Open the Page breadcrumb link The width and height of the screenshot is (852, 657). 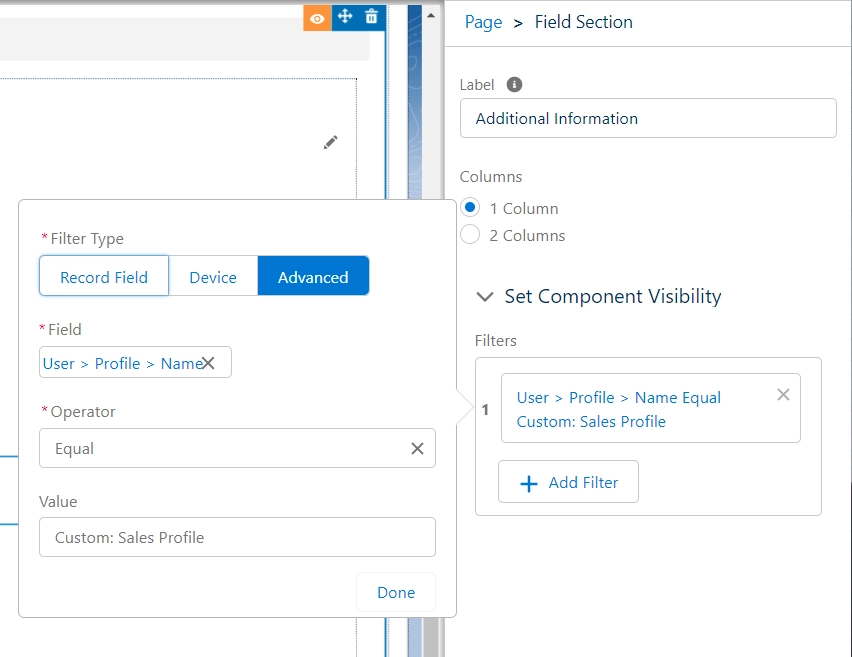point(483,22)
